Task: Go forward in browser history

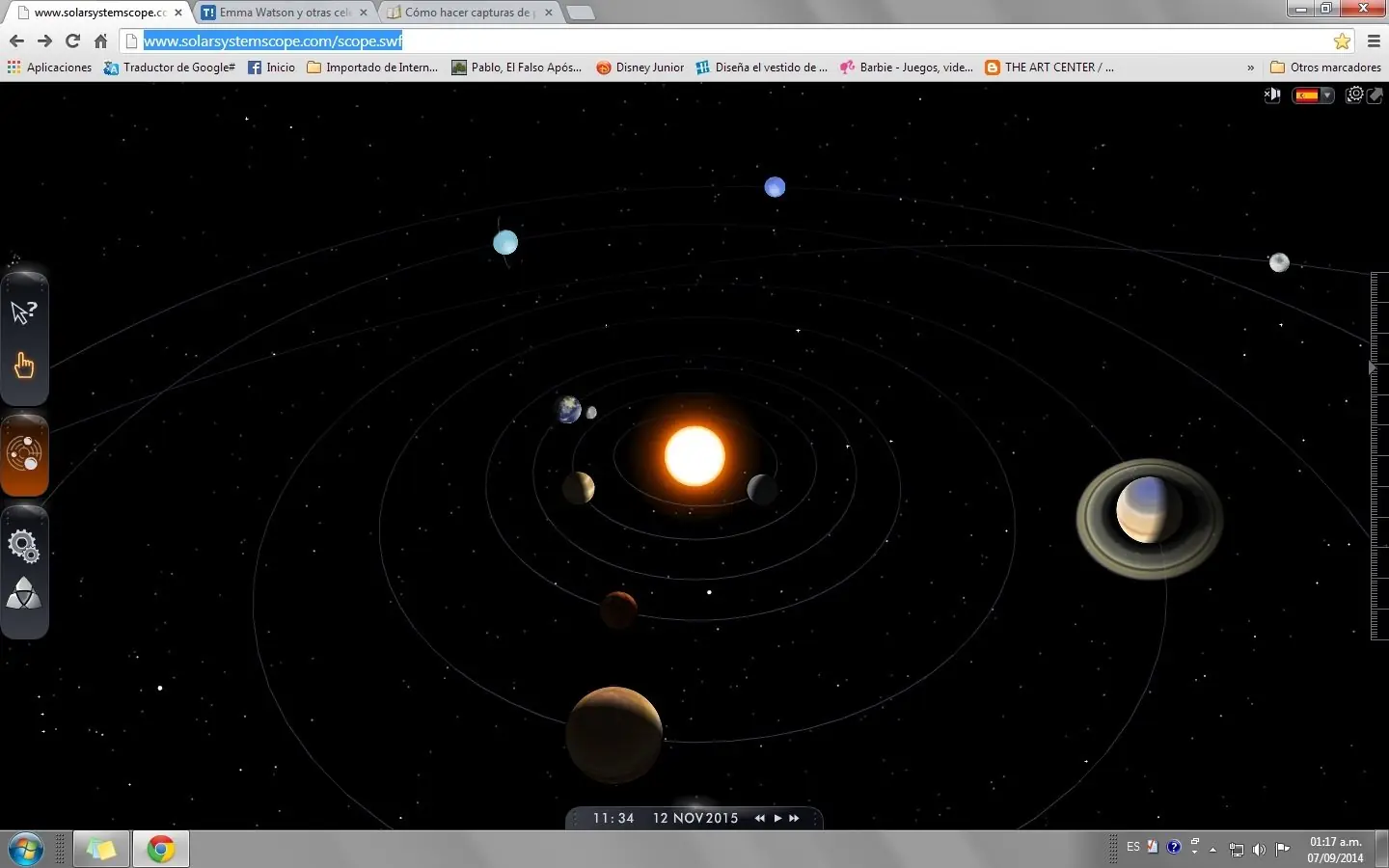Action: click(x=44, y=41)
